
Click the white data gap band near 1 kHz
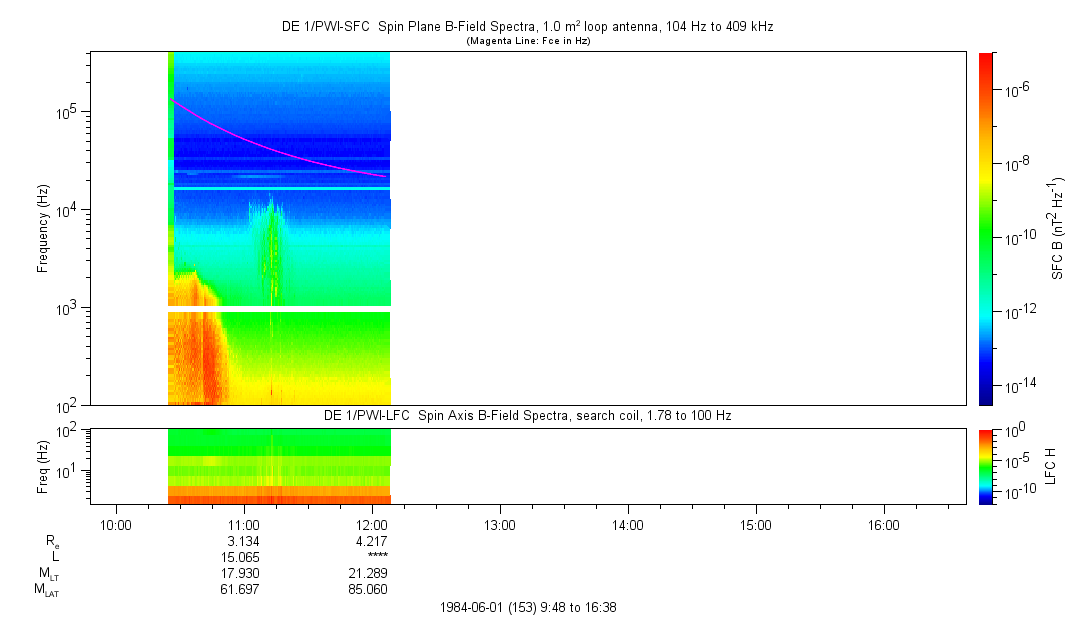(279, 309)
